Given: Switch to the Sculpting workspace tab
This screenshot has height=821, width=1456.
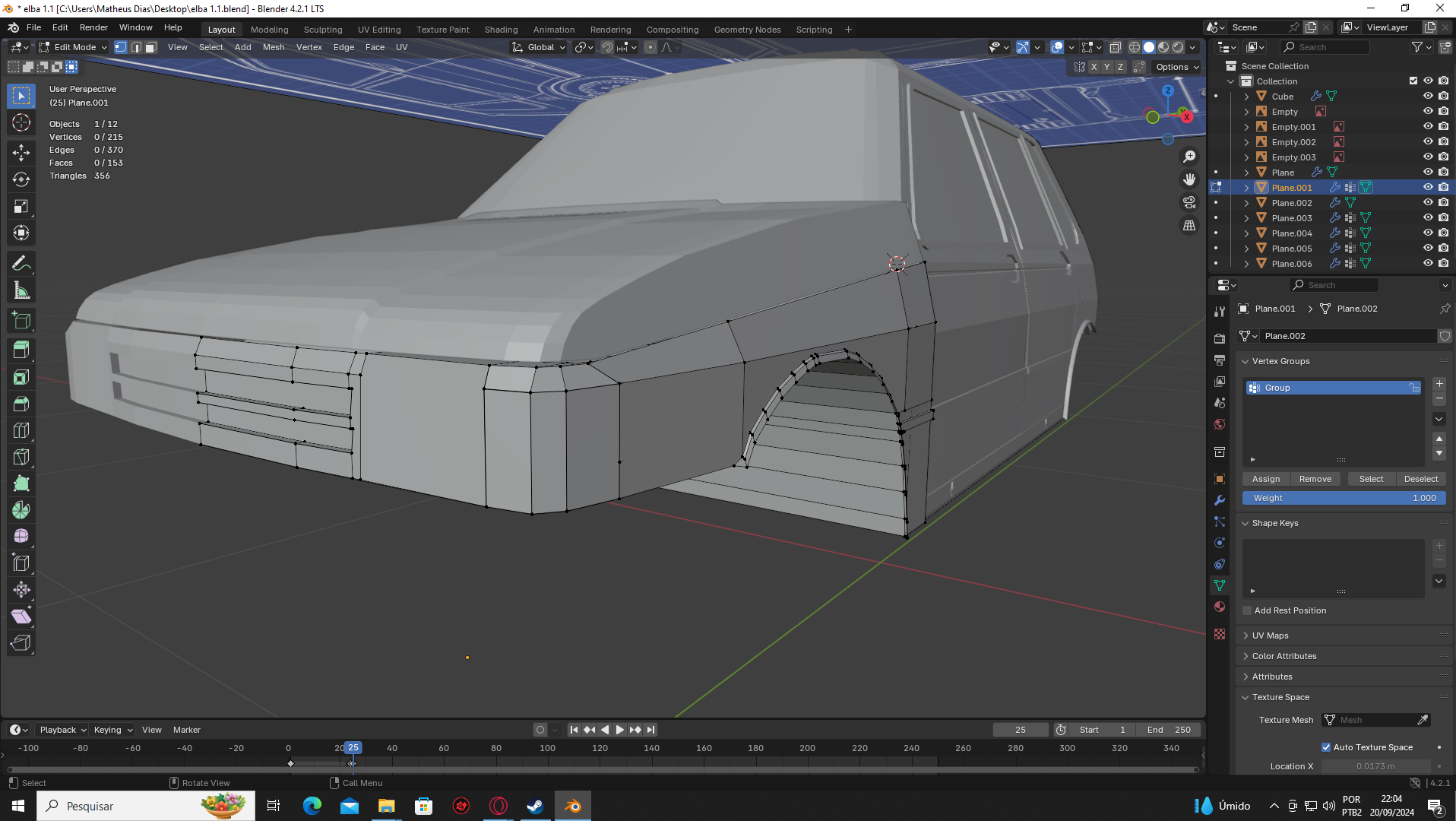Looking at the screenshot, I should pyautogui.click(x=323, y=30).
